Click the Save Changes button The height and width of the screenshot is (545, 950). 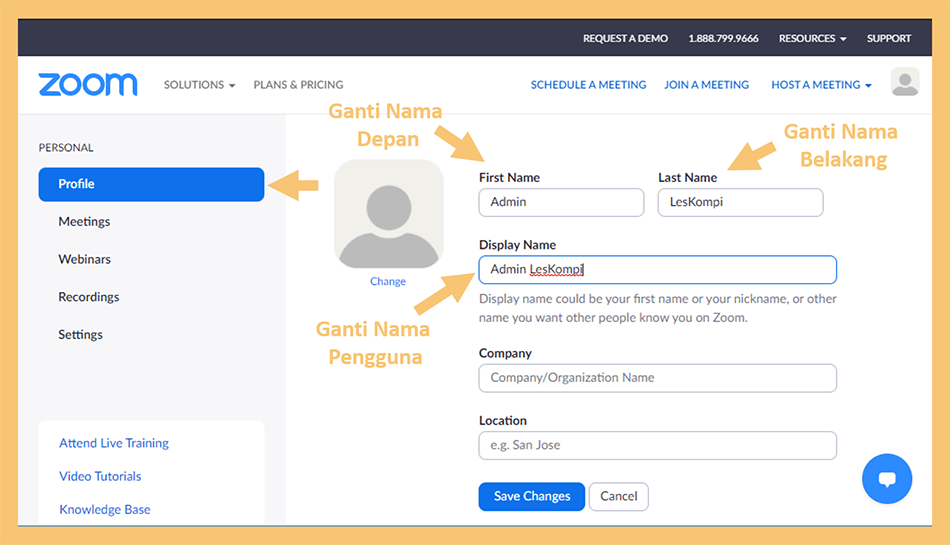coord(532,497)
